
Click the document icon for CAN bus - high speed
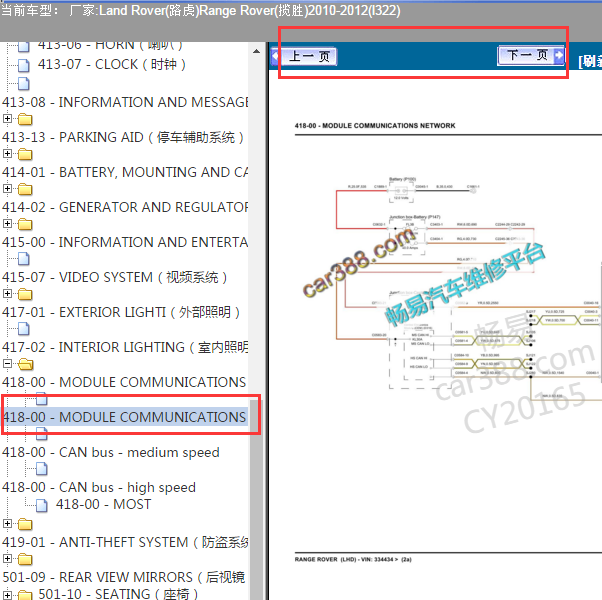pos(41,469)
